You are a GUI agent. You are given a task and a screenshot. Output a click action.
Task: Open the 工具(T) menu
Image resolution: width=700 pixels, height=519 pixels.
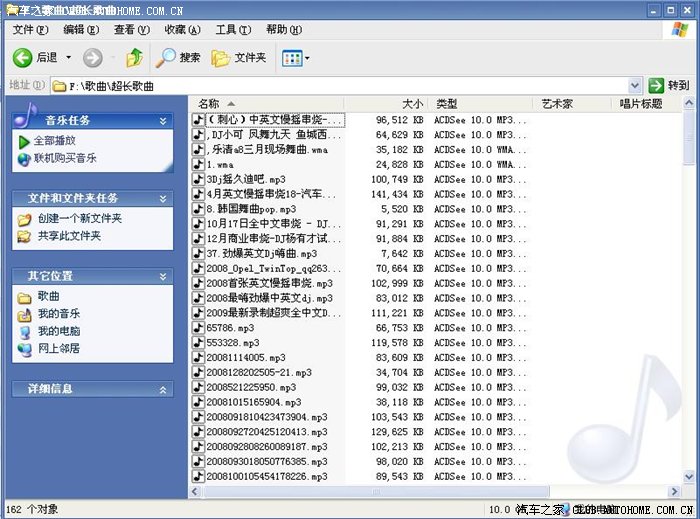[233, 30]
